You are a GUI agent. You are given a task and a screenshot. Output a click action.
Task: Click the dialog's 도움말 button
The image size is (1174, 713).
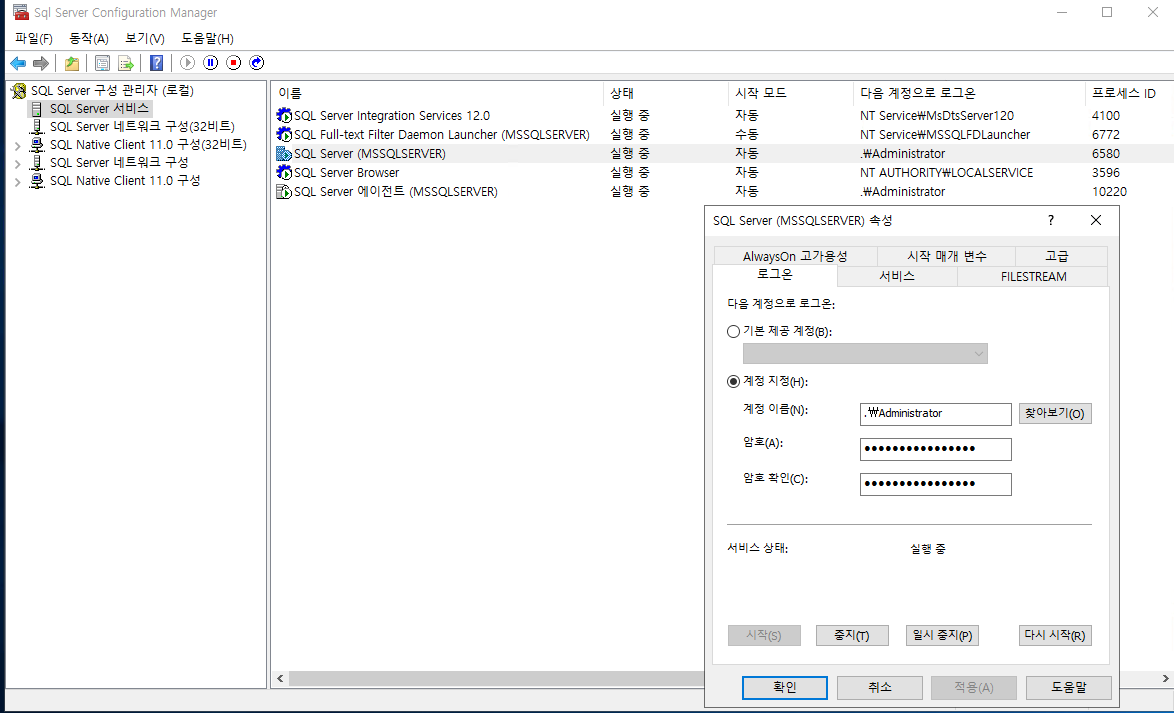[x=1068, y=688]
